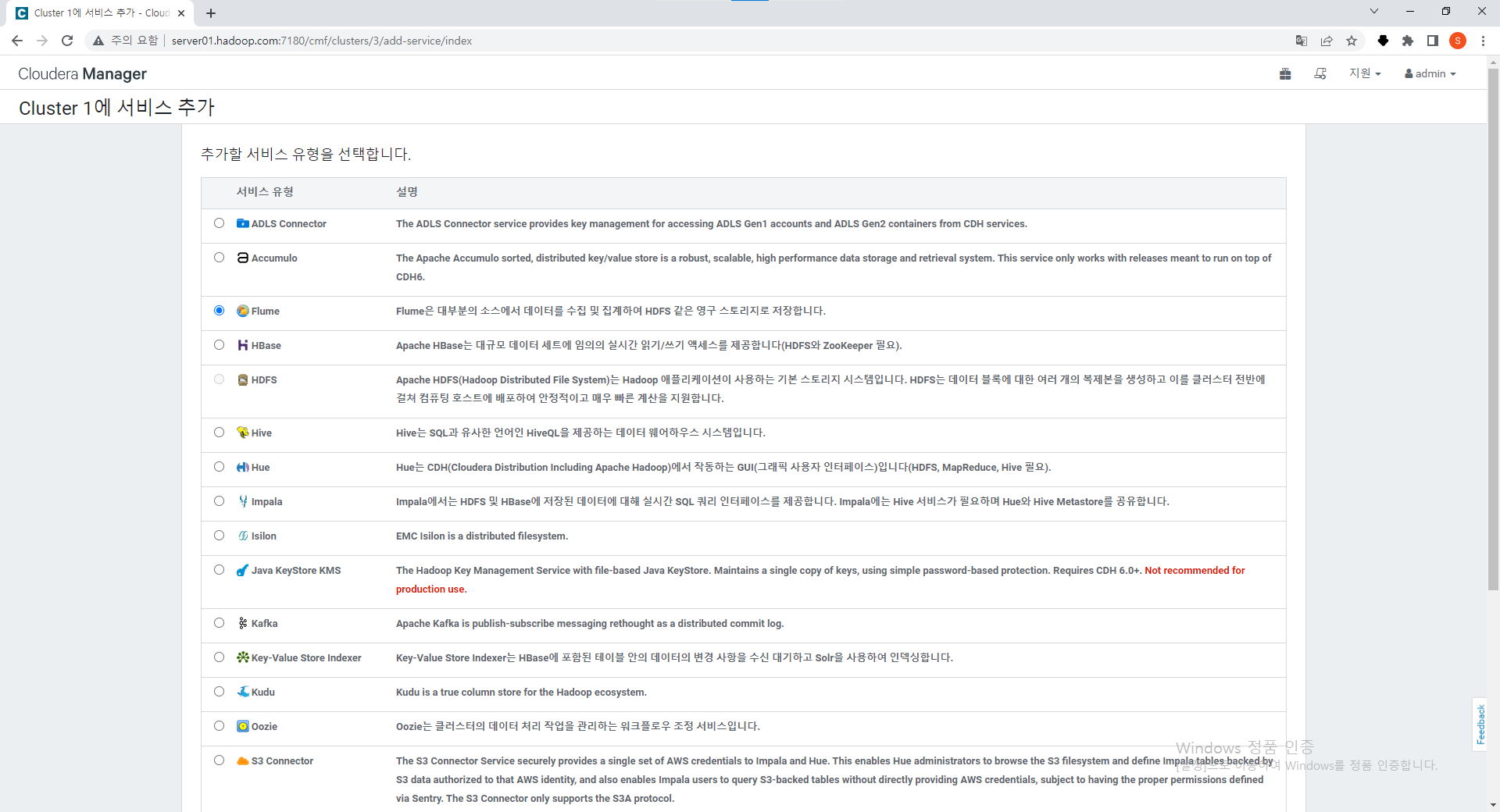Click the Hive bee icon

243,433
